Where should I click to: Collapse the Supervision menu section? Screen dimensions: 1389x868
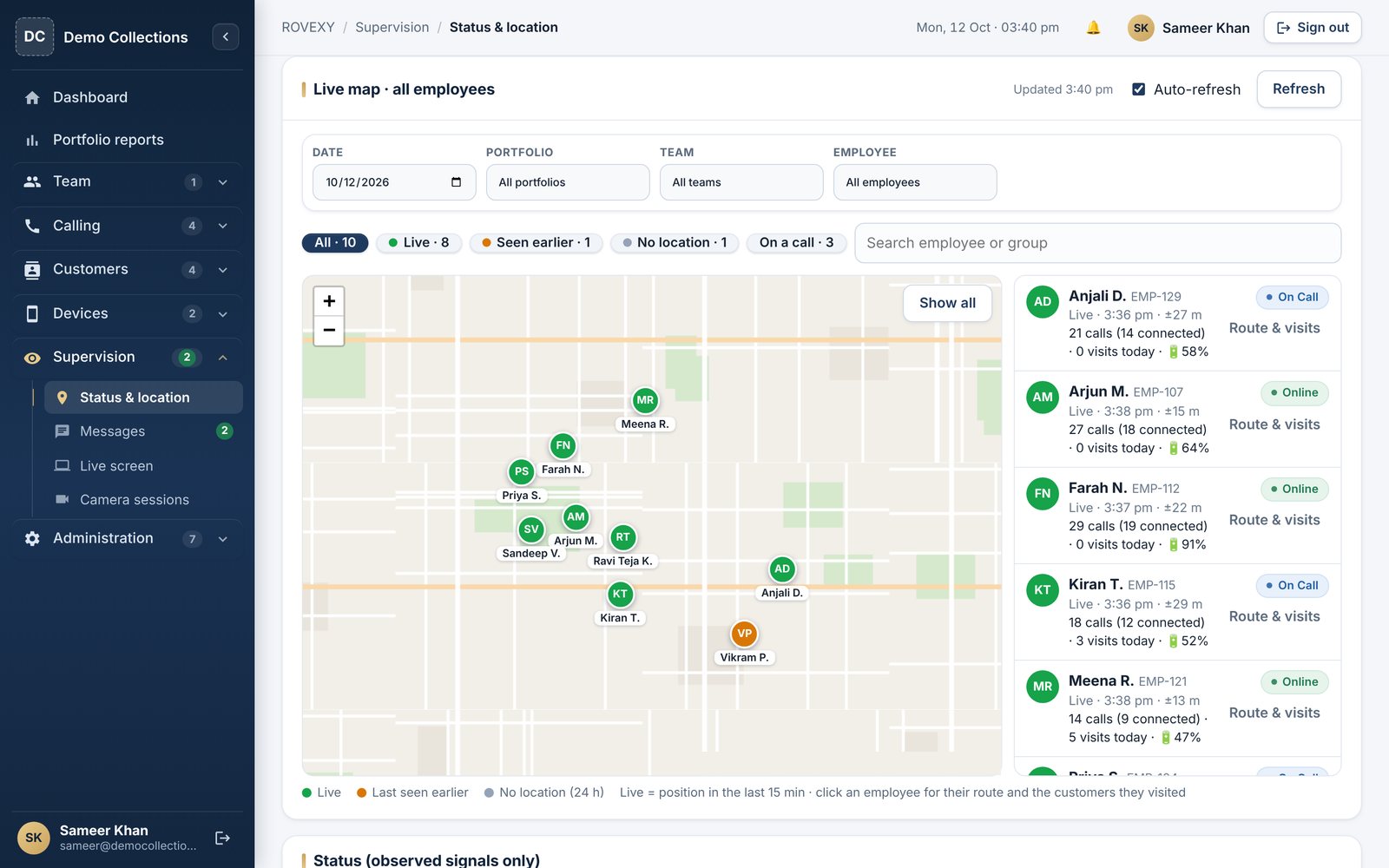click(x=128, y=357)
